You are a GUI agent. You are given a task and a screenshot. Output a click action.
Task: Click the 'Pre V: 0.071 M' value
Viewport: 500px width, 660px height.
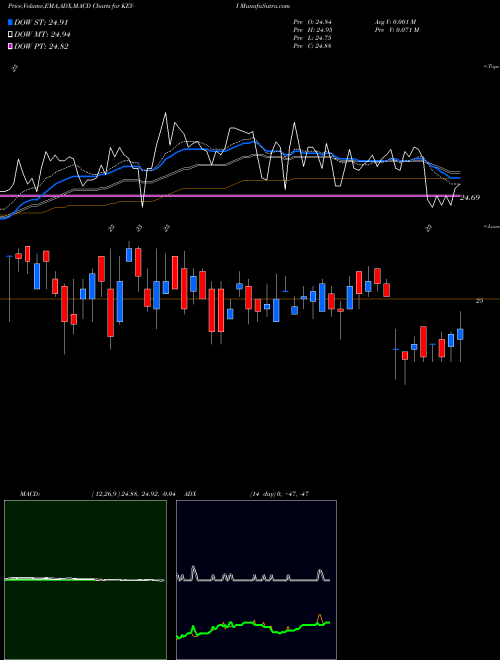[396, 30]
